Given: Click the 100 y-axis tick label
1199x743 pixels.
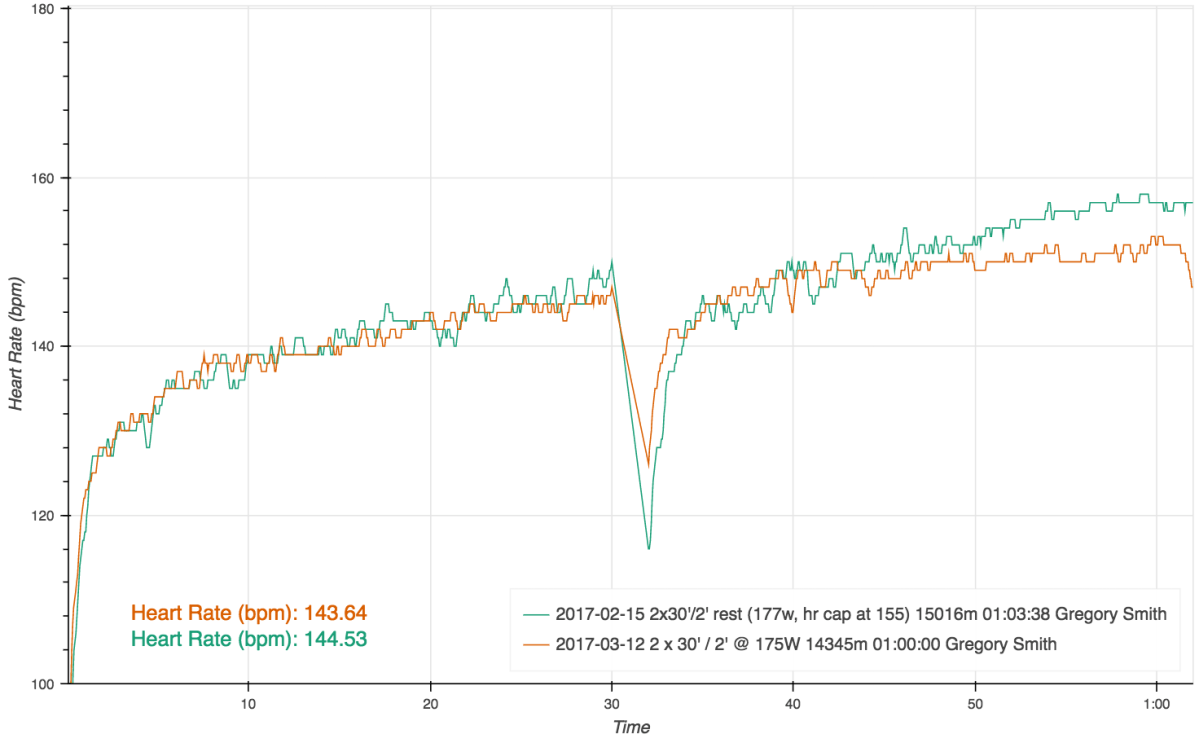Looking at the screenshot, I should coord(45,684).
